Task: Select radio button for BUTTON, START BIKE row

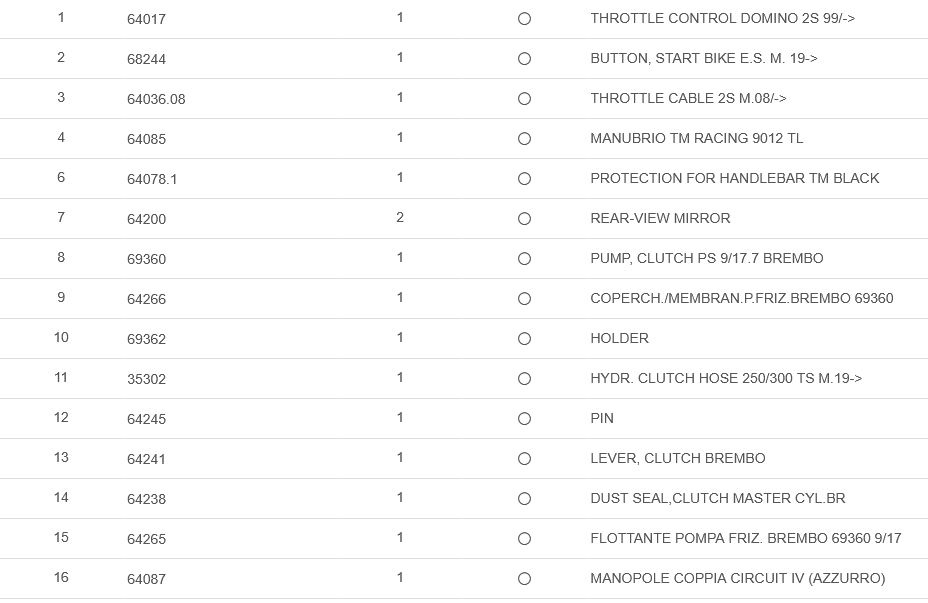Action: click(524, 59)
